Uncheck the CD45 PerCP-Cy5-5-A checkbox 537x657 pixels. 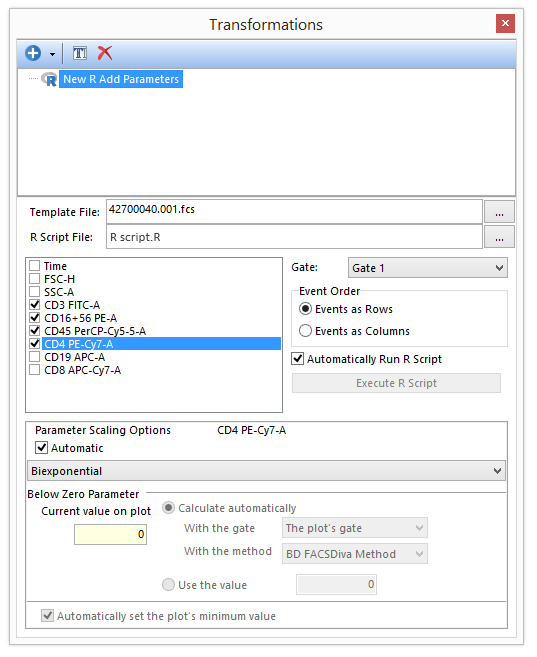[35, 331]
